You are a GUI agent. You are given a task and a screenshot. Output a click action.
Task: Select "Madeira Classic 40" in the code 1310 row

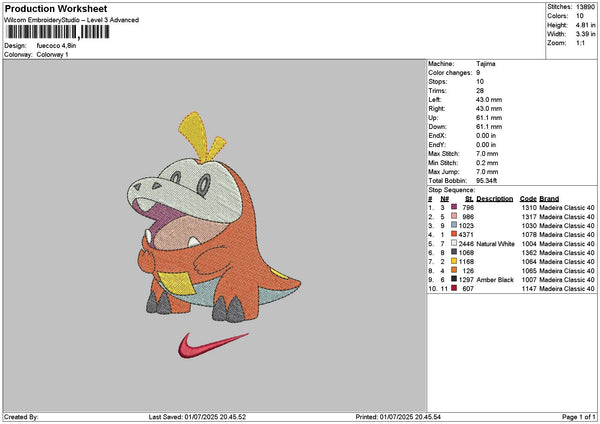click(567, 207)
